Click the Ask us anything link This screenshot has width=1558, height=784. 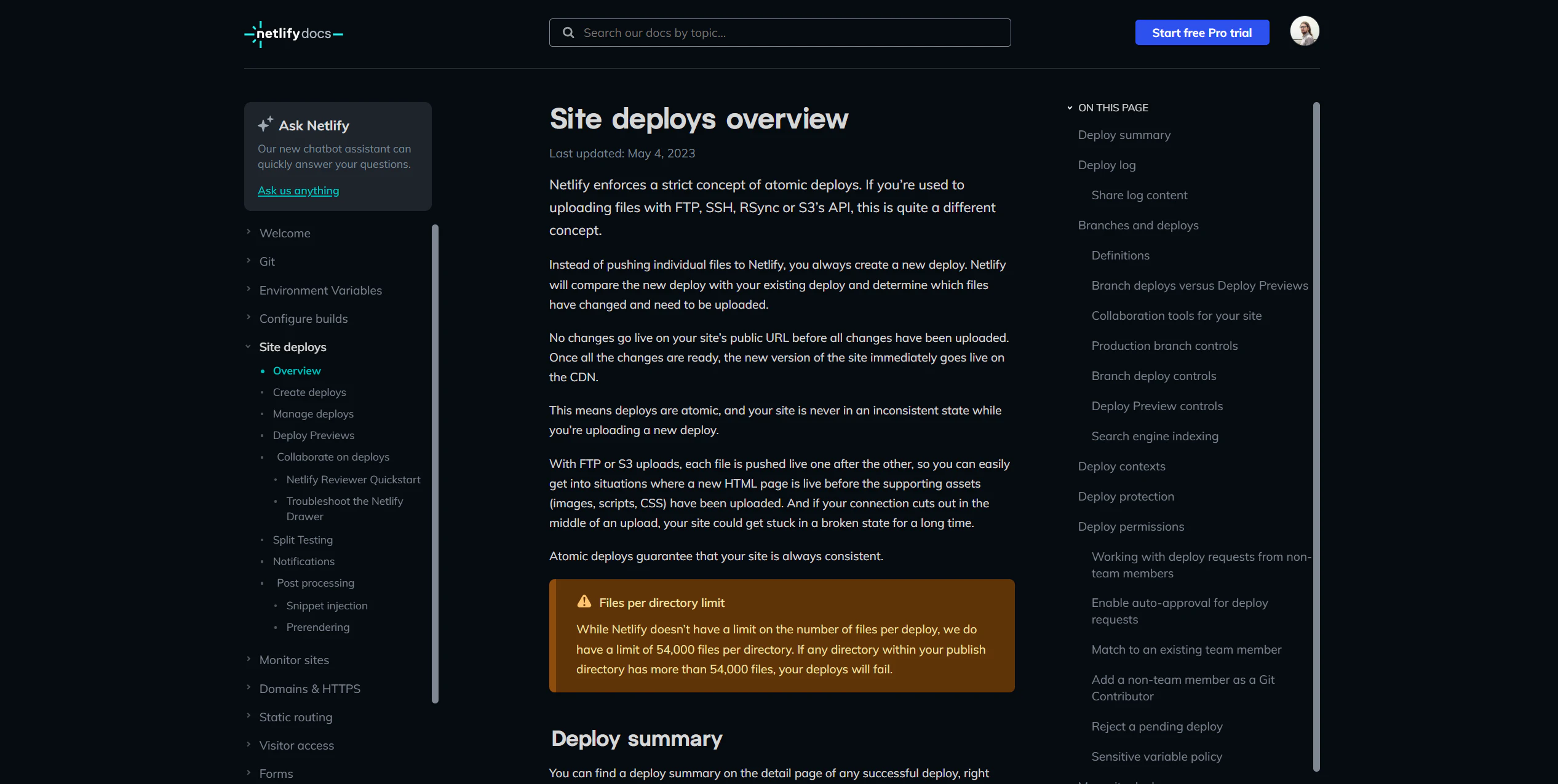click(298, 191)
